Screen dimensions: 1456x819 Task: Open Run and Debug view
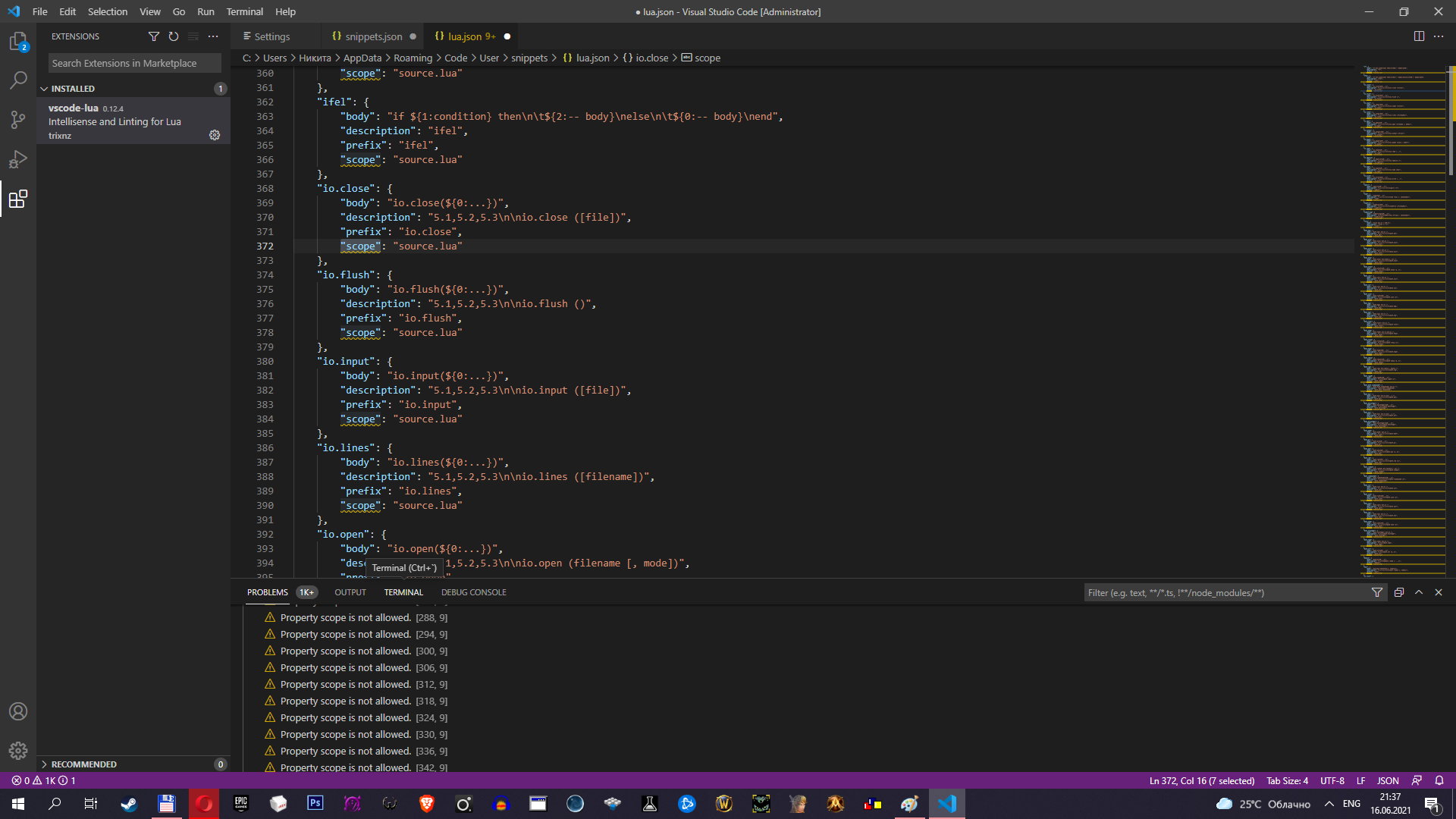click(x=18, y=159)
